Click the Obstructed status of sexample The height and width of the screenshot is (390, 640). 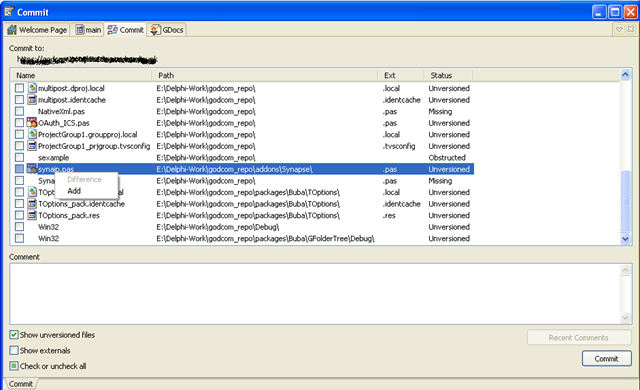point(447,157)
